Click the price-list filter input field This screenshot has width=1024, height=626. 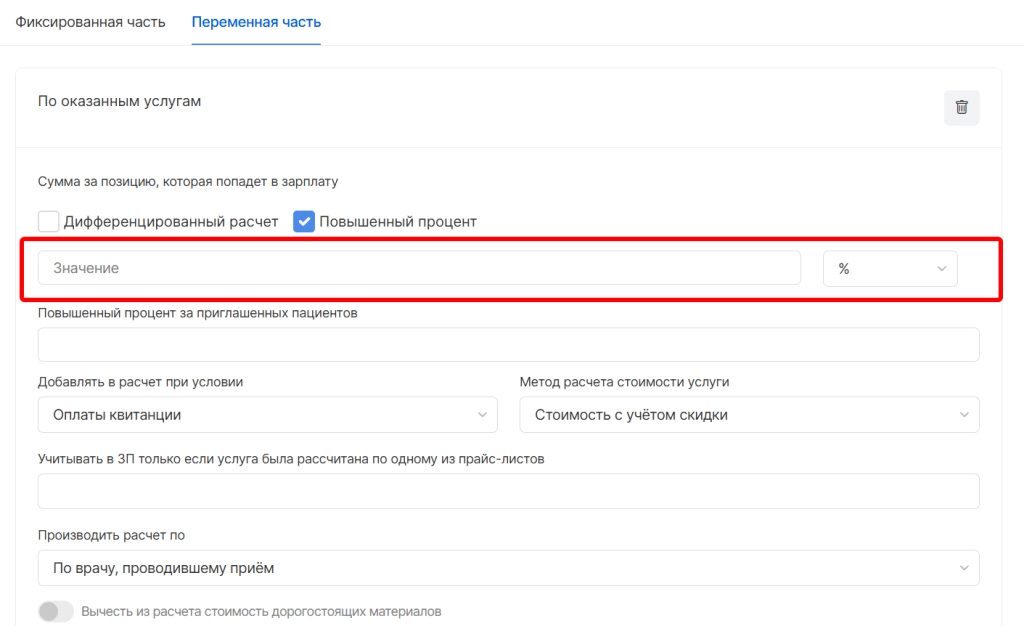coord(508,491)
